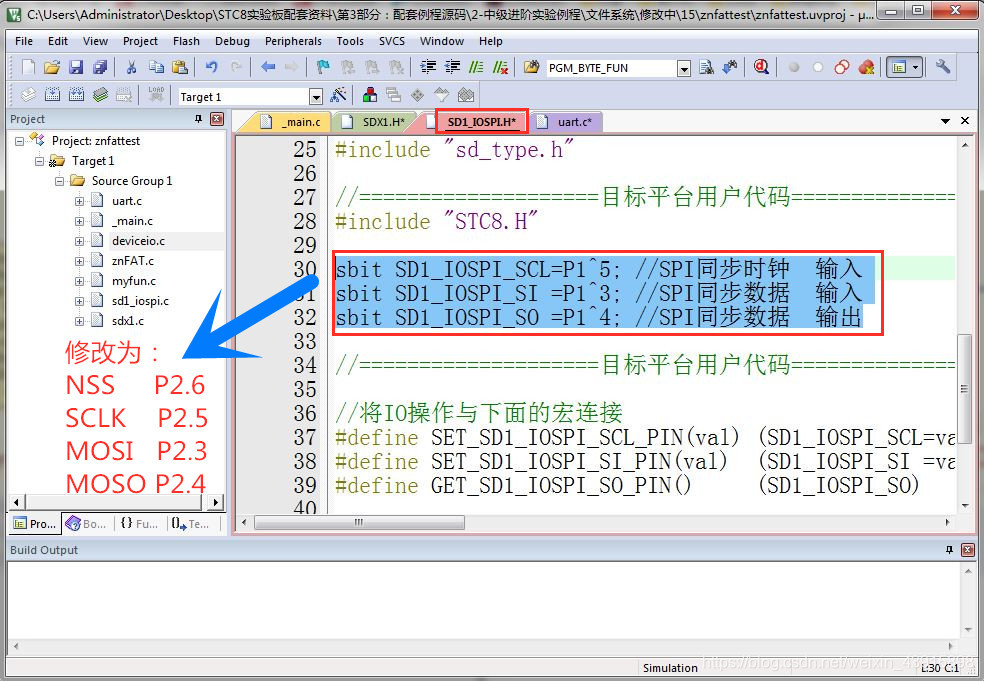Image resolution: width=984 pixels, height=681 pixels.
Task: Select the Templates bottom panel tab
Action: coord(191,523)
